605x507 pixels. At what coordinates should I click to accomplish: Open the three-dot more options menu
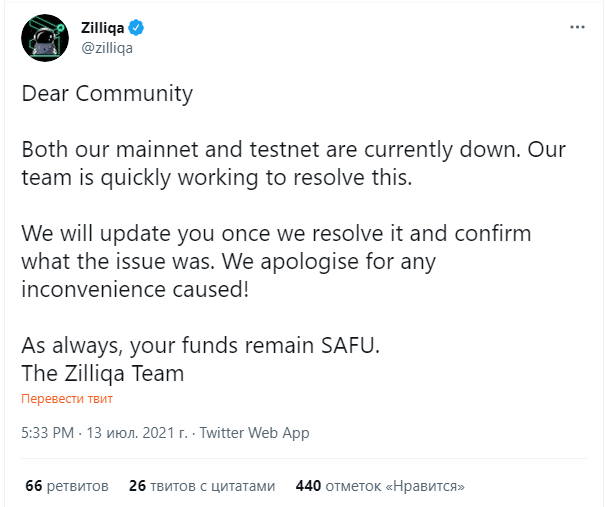click(x=577, y=27)
